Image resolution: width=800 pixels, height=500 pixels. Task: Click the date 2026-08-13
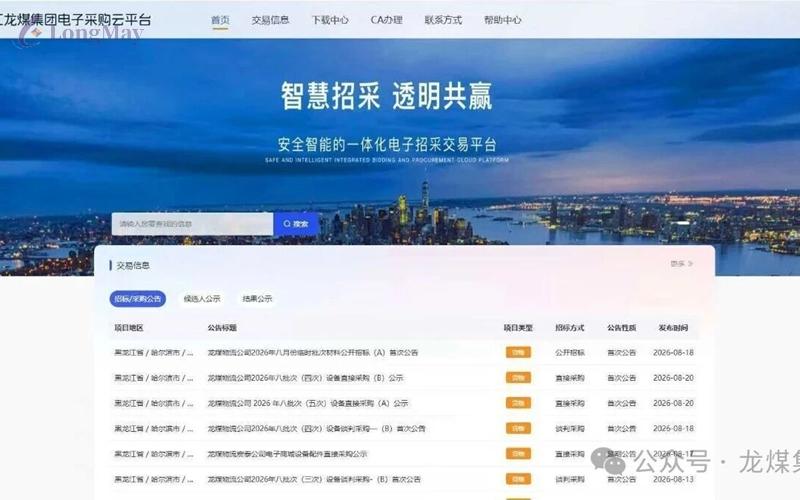(673, 479)
